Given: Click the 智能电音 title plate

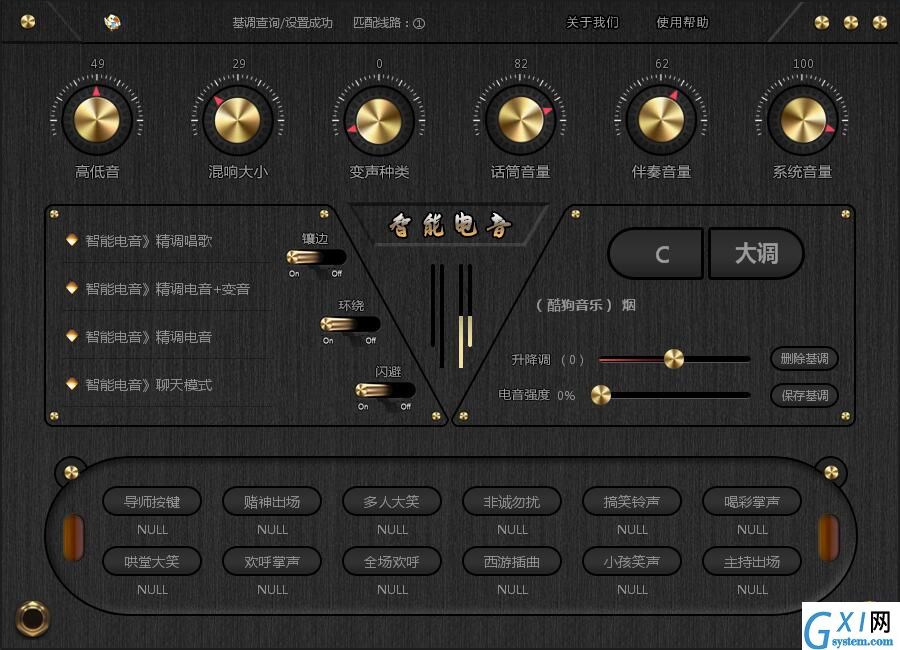Looking at the screenshot, I should point(449,225).
